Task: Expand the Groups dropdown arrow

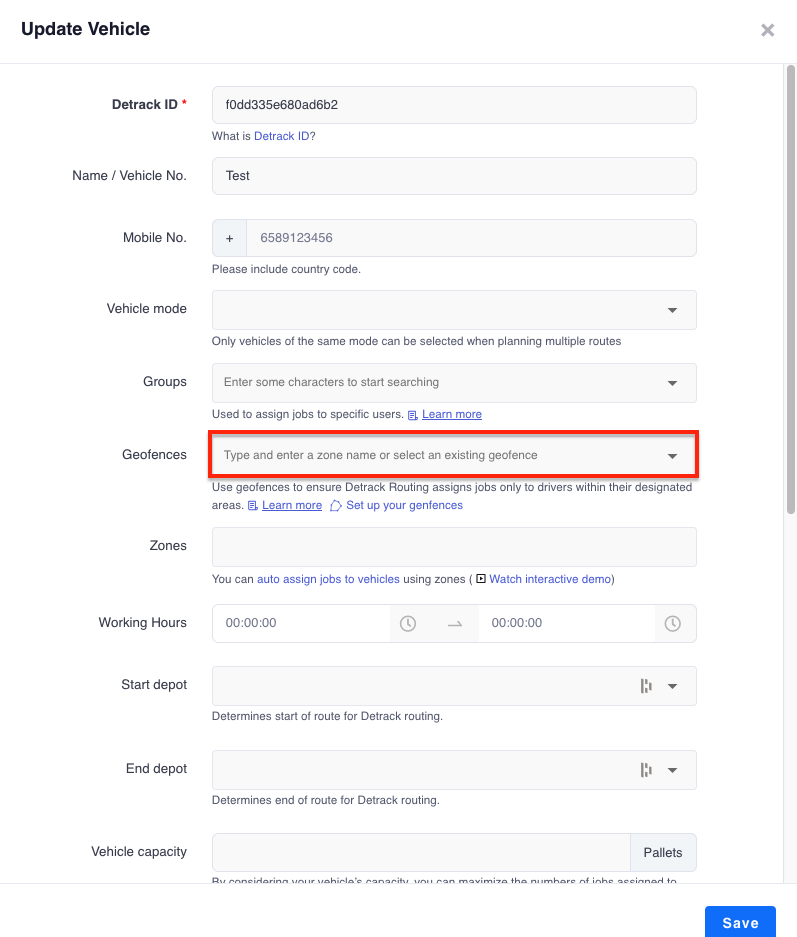Action: (x=672, y=383)
